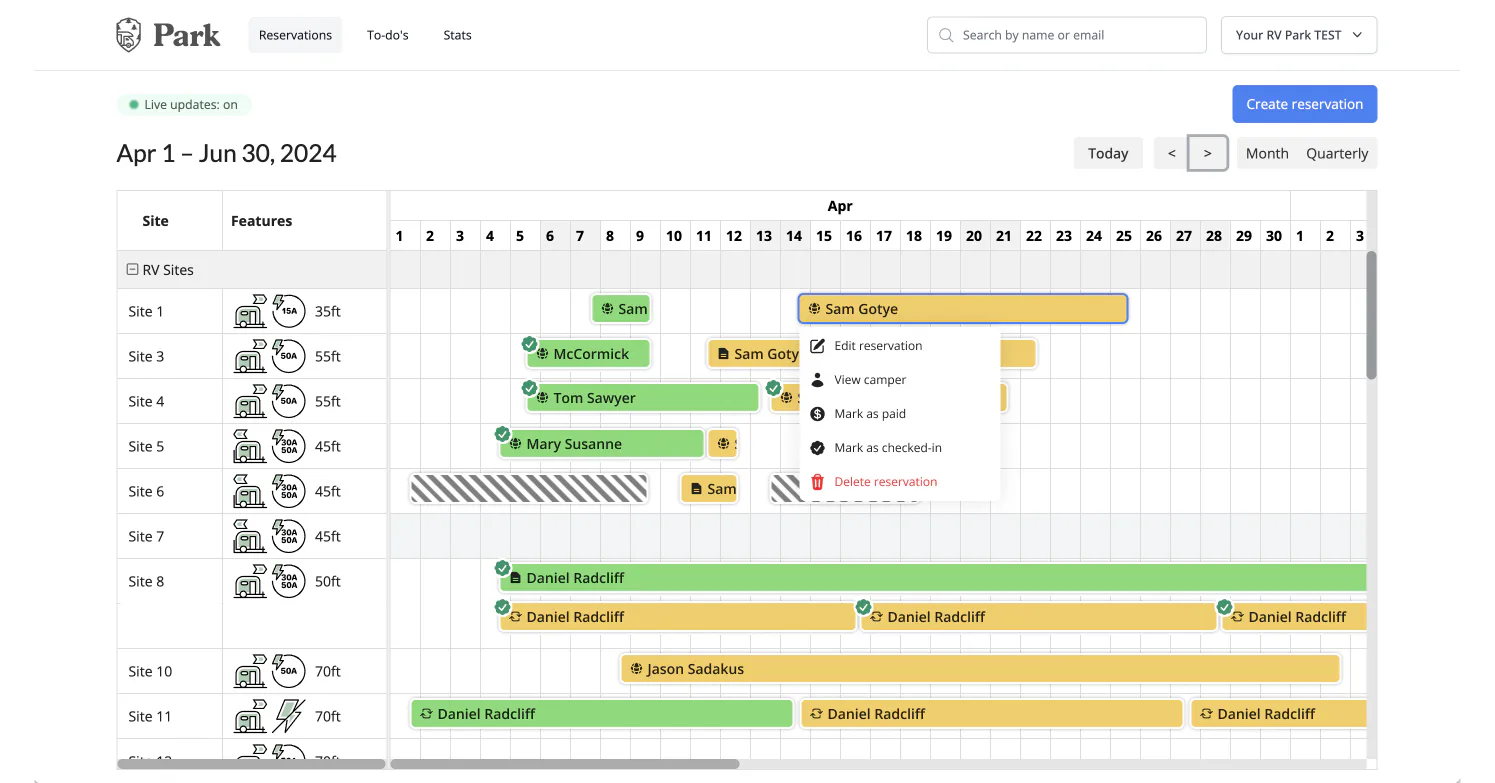This screenshot has height=783, width=1495.
Task: Collapse the RV Sites section
Action: pos(132,269)
